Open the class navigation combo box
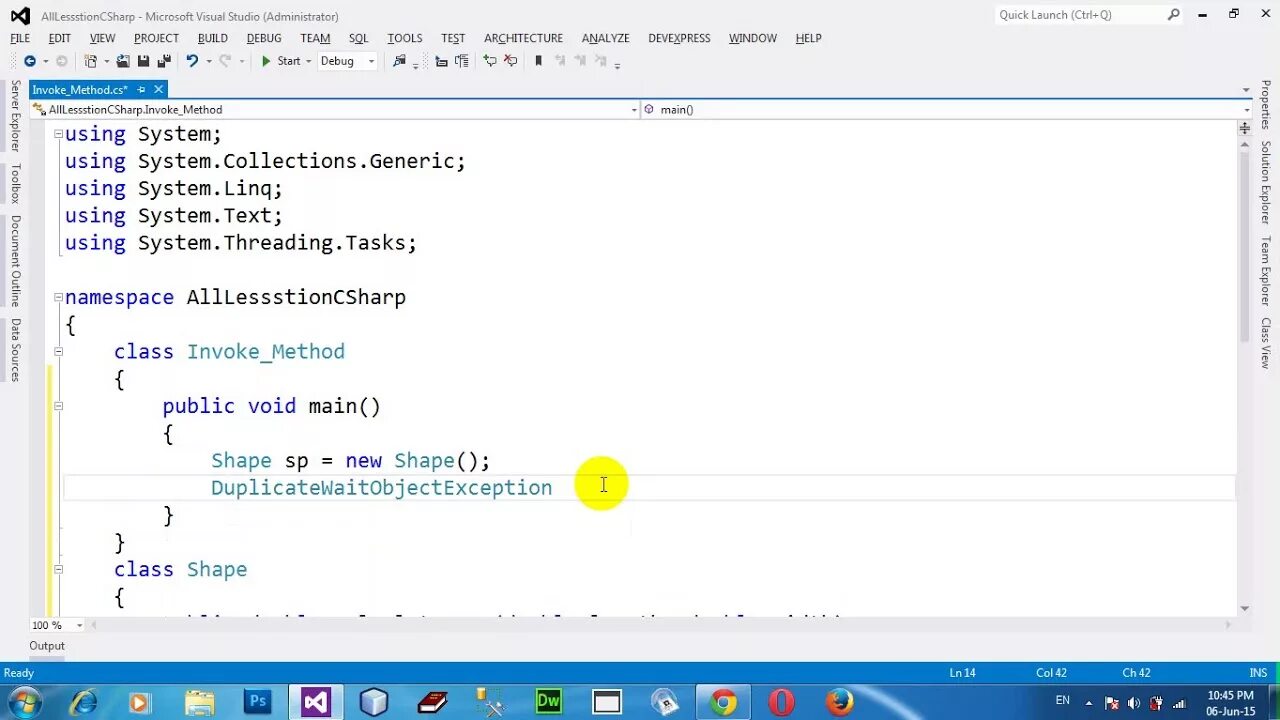Image resolution: width=1280 pixels, height=720 pixels. tap(335, 110)
